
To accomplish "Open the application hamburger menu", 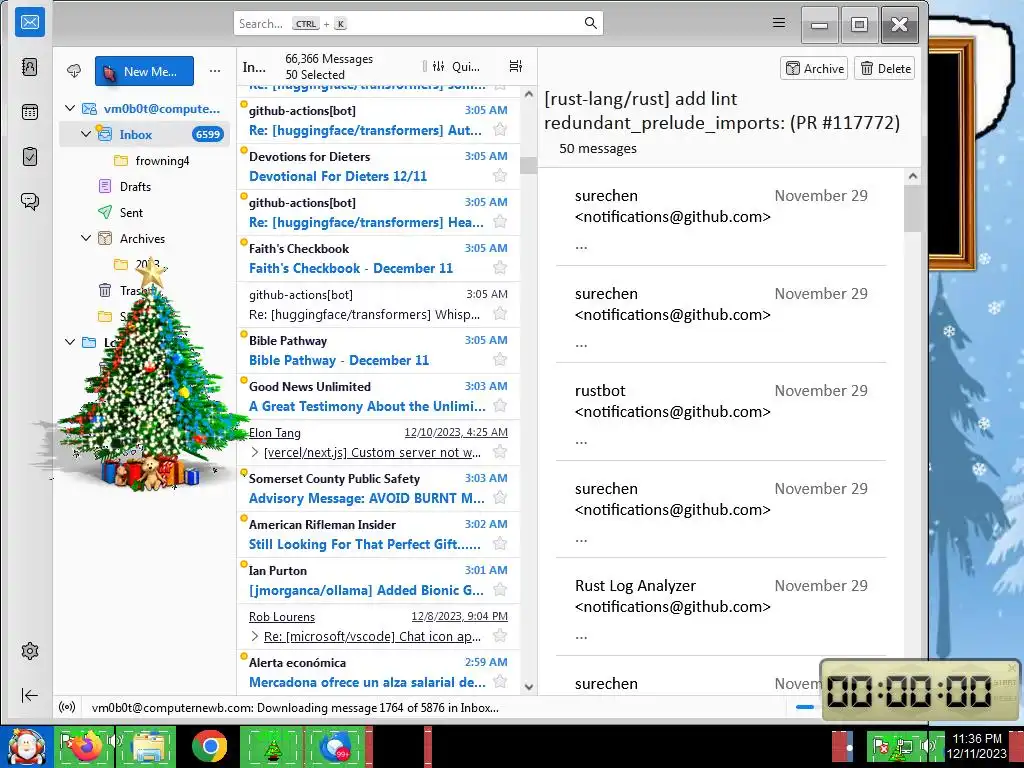I will point(778,23).
